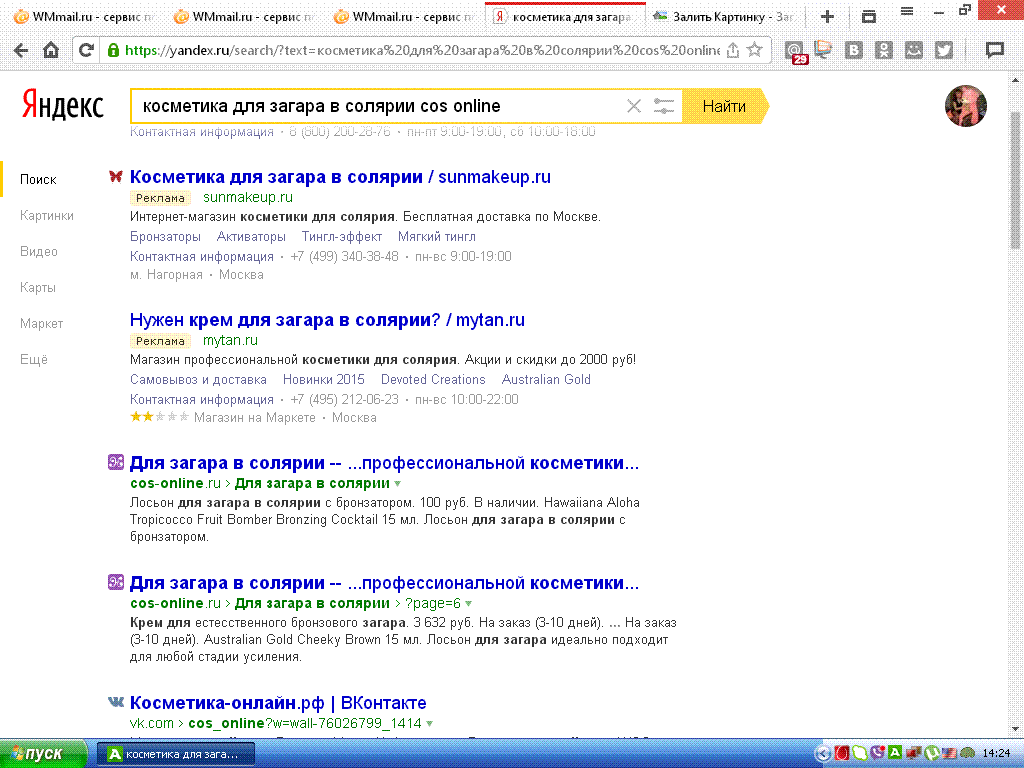Switch to the Залить Картинку tab
This screenshot has height=768, width=1024.
[x=725, y=17]
